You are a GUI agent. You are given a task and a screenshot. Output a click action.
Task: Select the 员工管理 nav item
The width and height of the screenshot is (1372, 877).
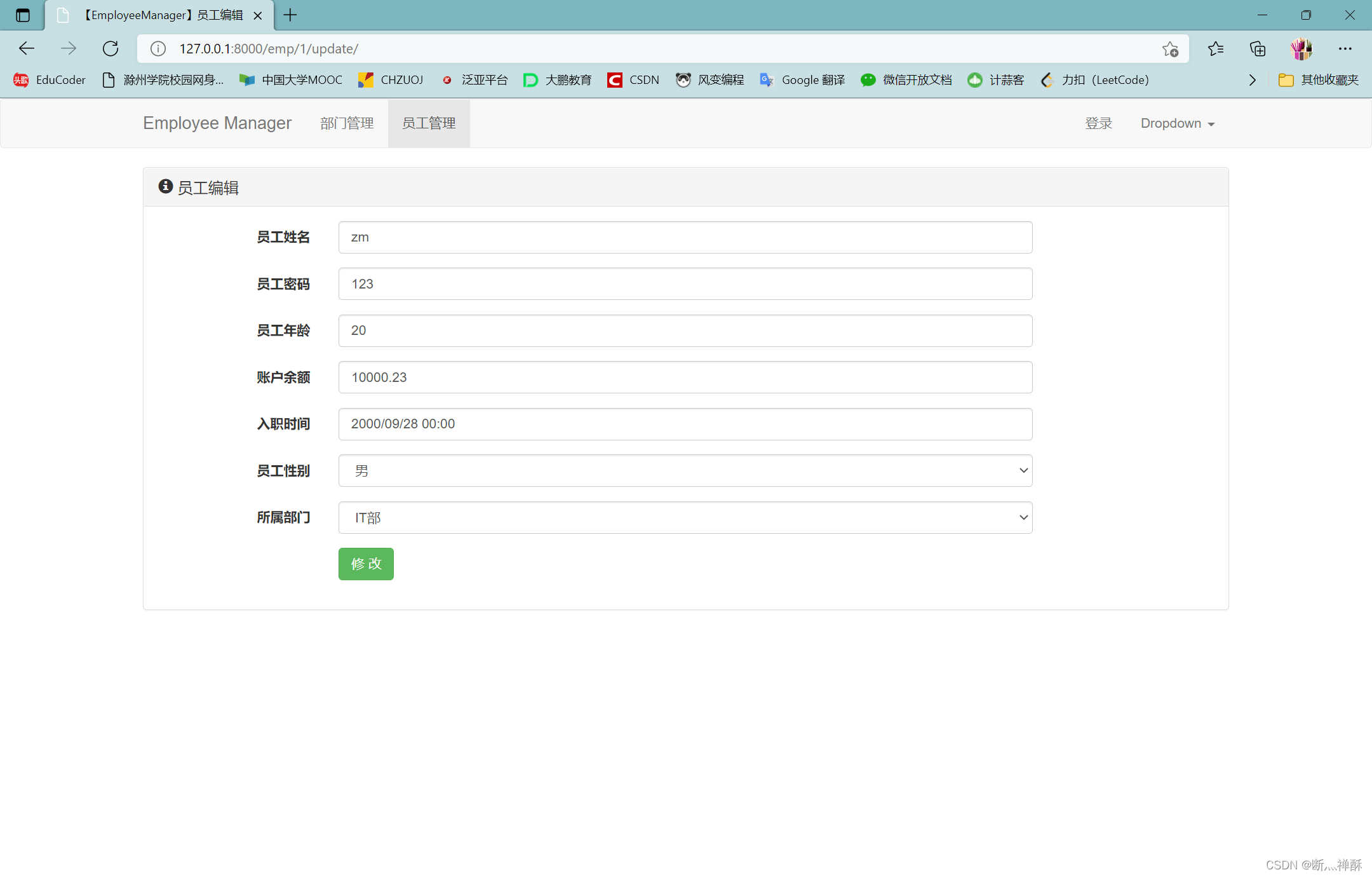[x=429, y=123]
